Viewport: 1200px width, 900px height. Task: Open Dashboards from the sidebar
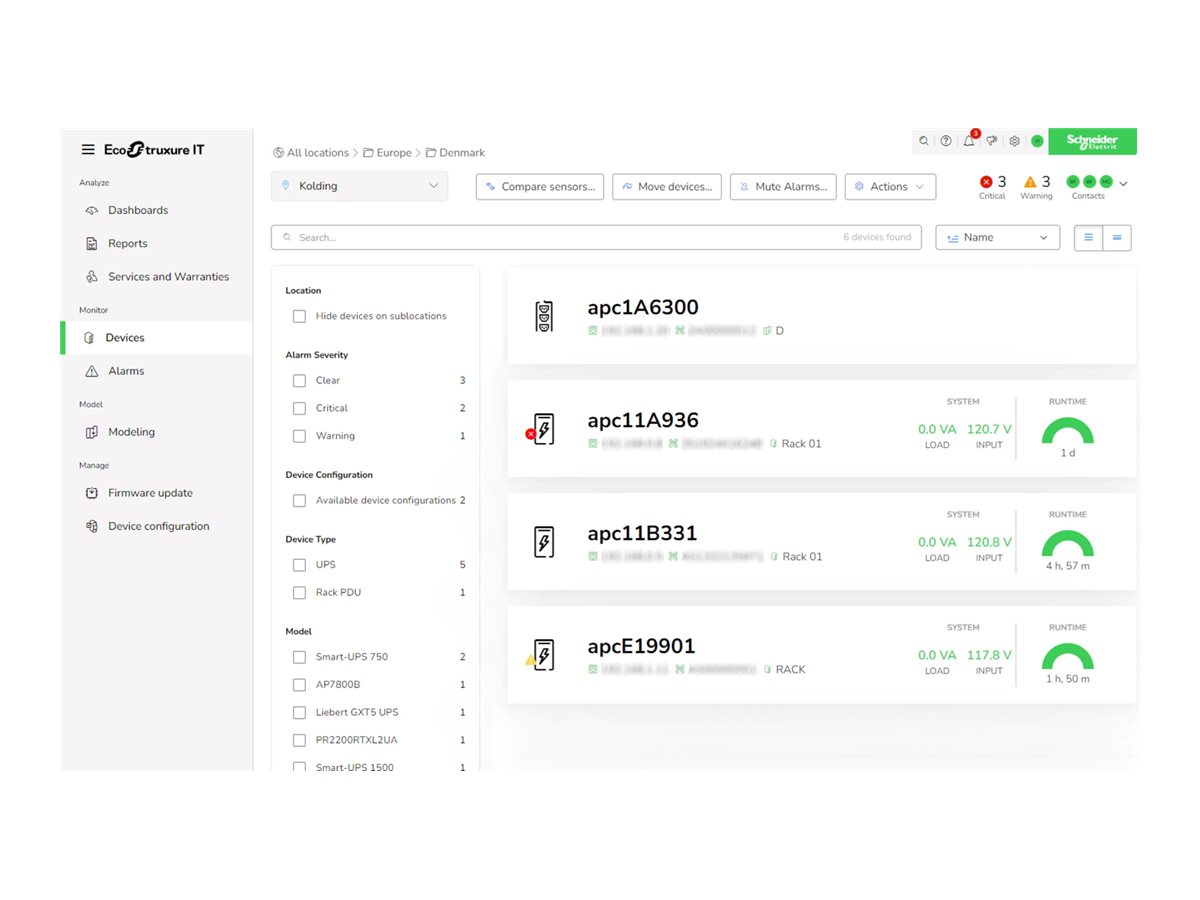coord(138,210)
